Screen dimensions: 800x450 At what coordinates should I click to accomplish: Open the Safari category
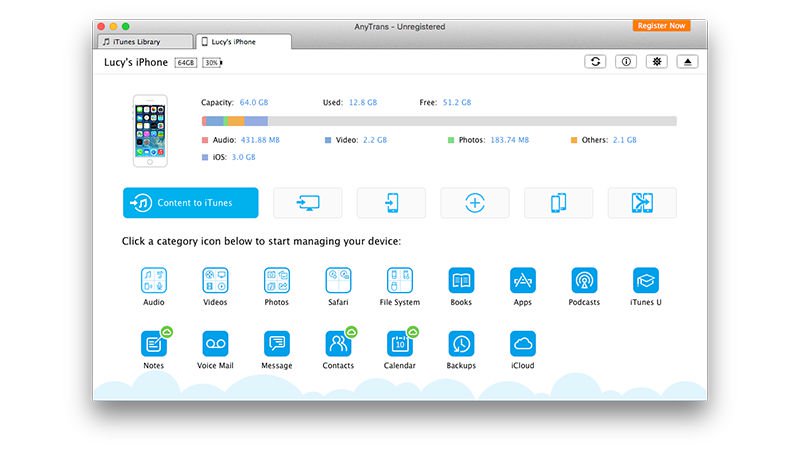(338, 281)
